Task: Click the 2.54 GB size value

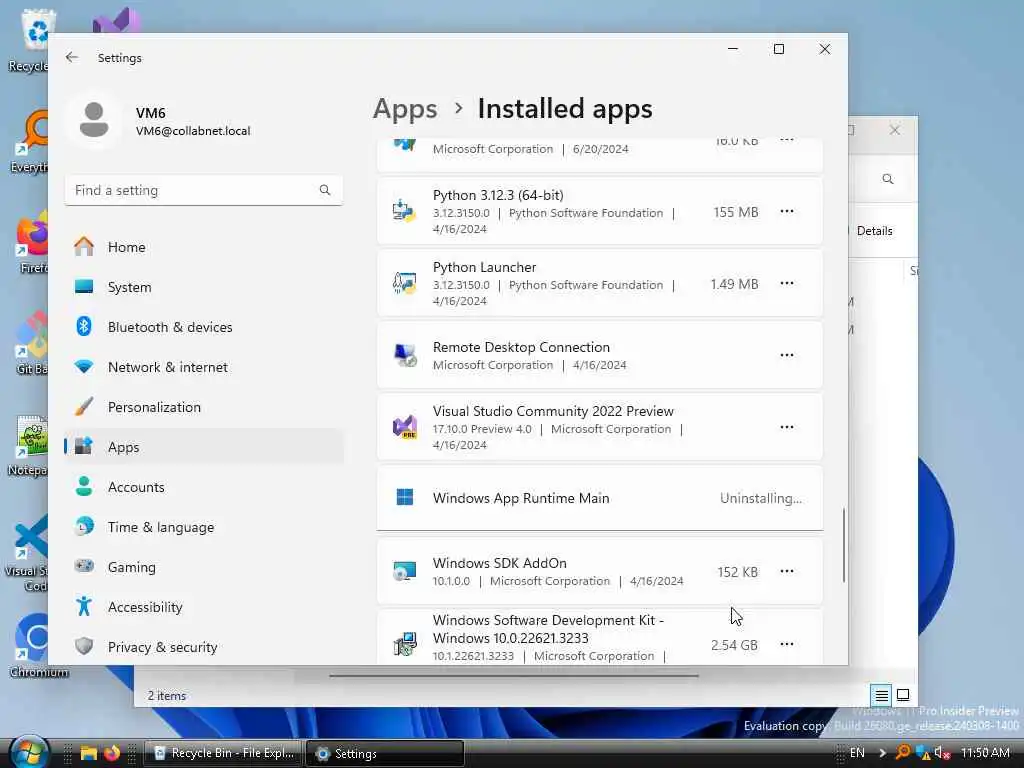Action: pos(735,645)
